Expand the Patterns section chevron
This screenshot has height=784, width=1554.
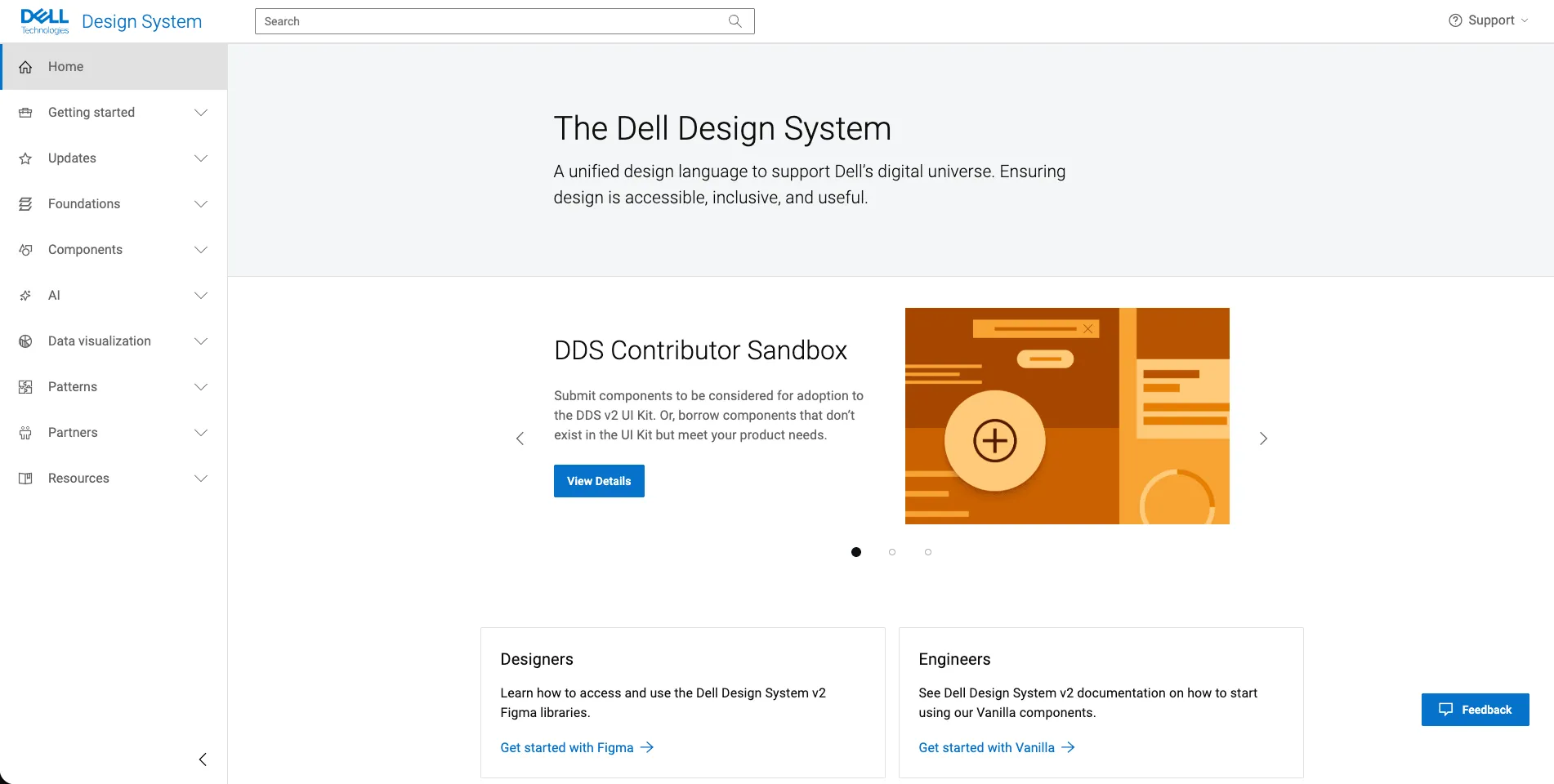click(x=201, y=387)
